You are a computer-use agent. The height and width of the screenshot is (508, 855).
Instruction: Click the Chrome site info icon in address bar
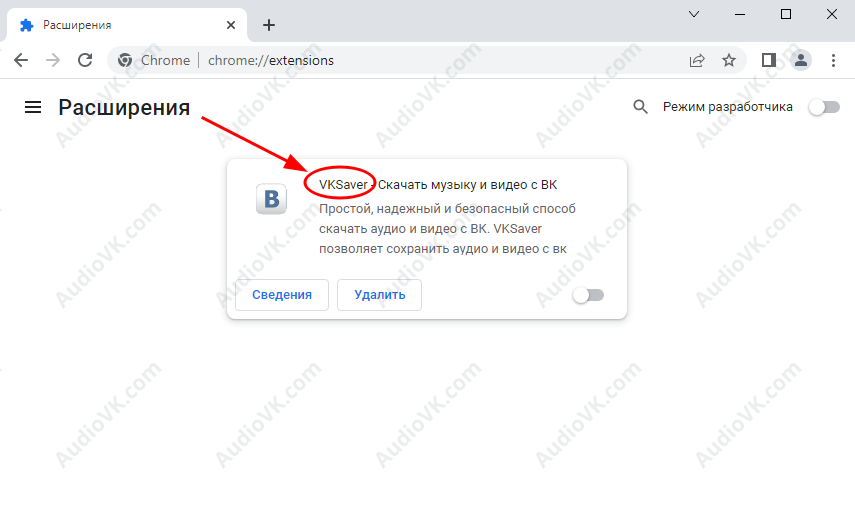coord(125,60)
